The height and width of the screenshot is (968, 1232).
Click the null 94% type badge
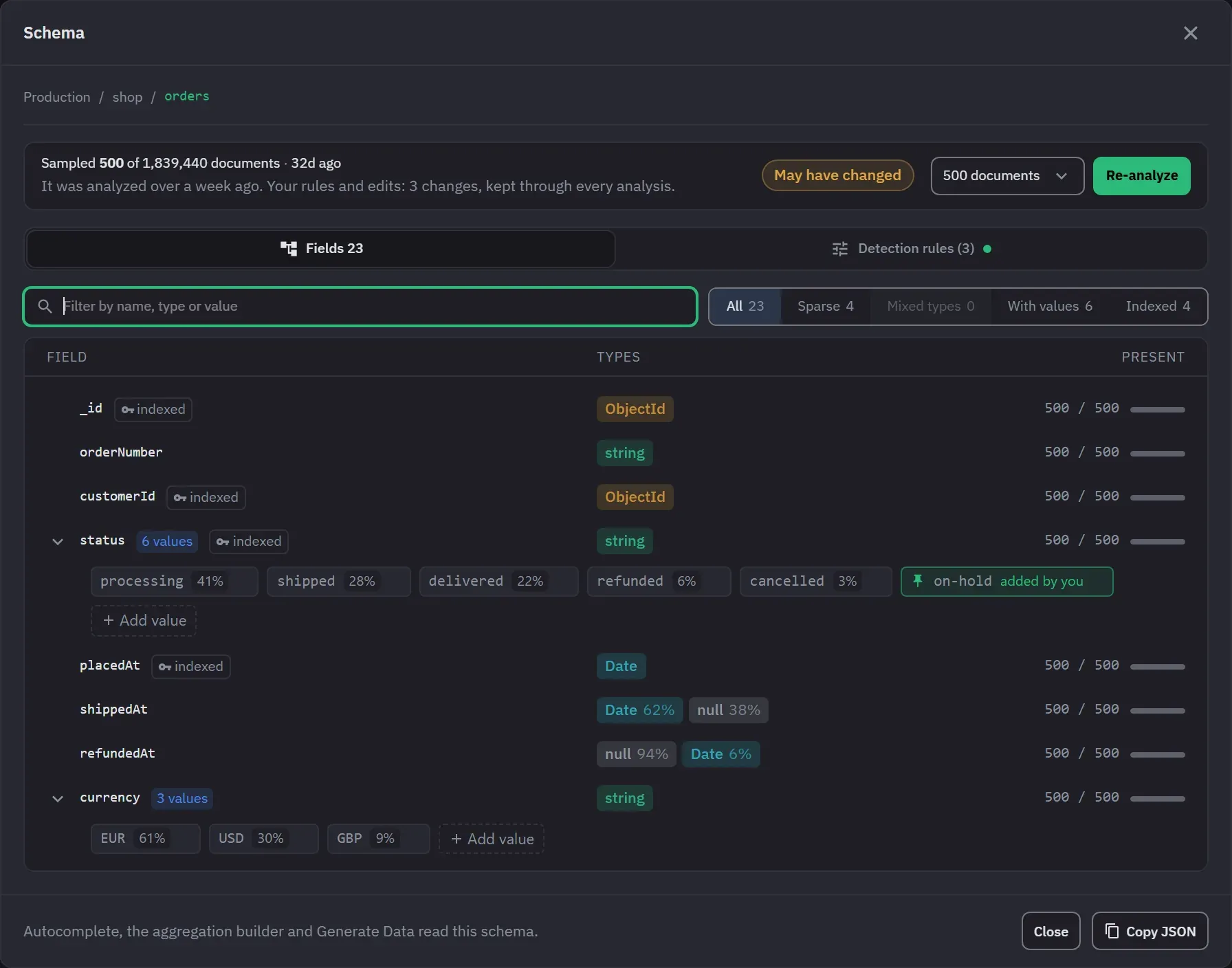click(637, 754)
